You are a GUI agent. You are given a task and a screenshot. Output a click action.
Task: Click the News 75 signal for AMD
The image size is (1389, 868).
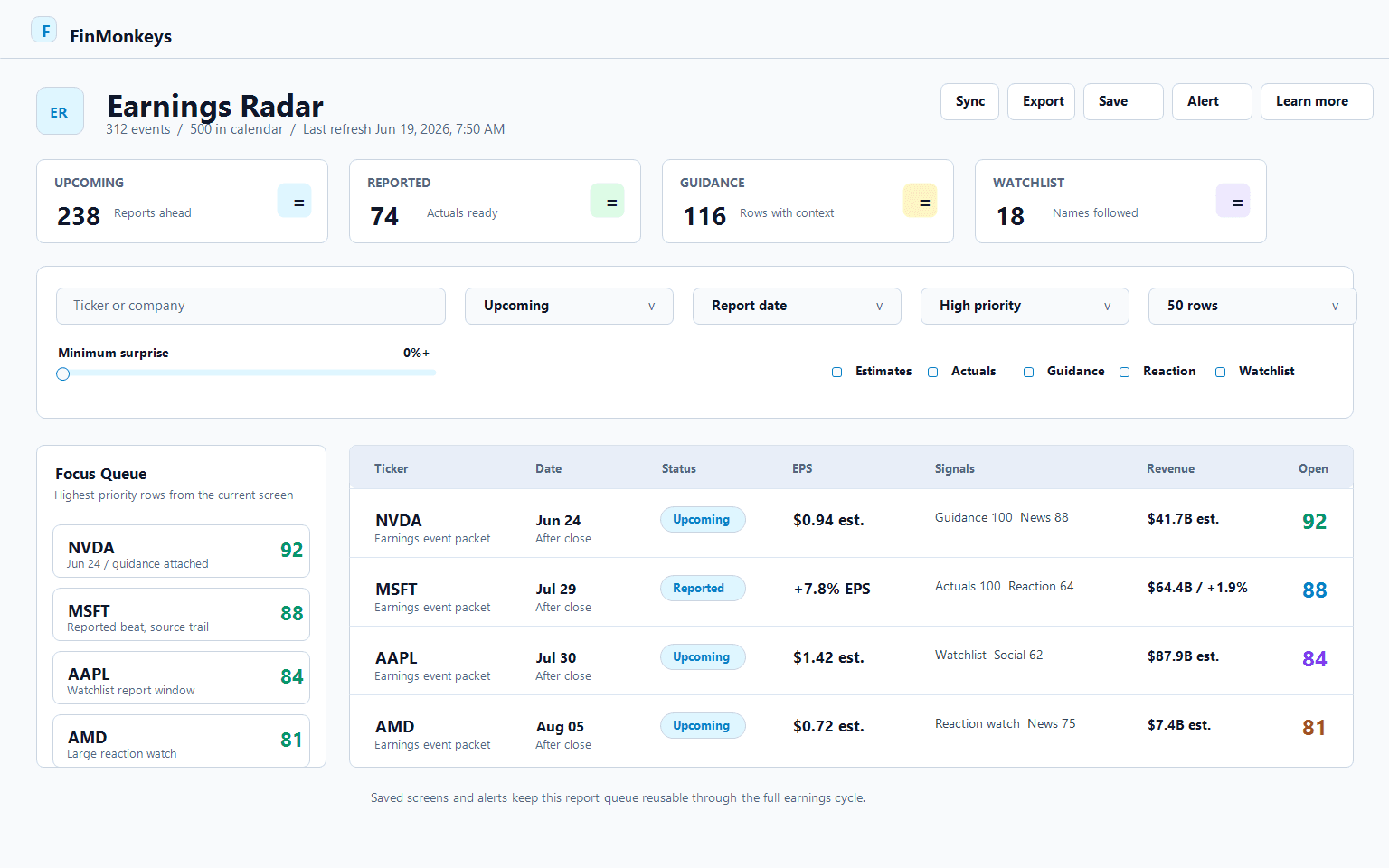point(1052,724)
